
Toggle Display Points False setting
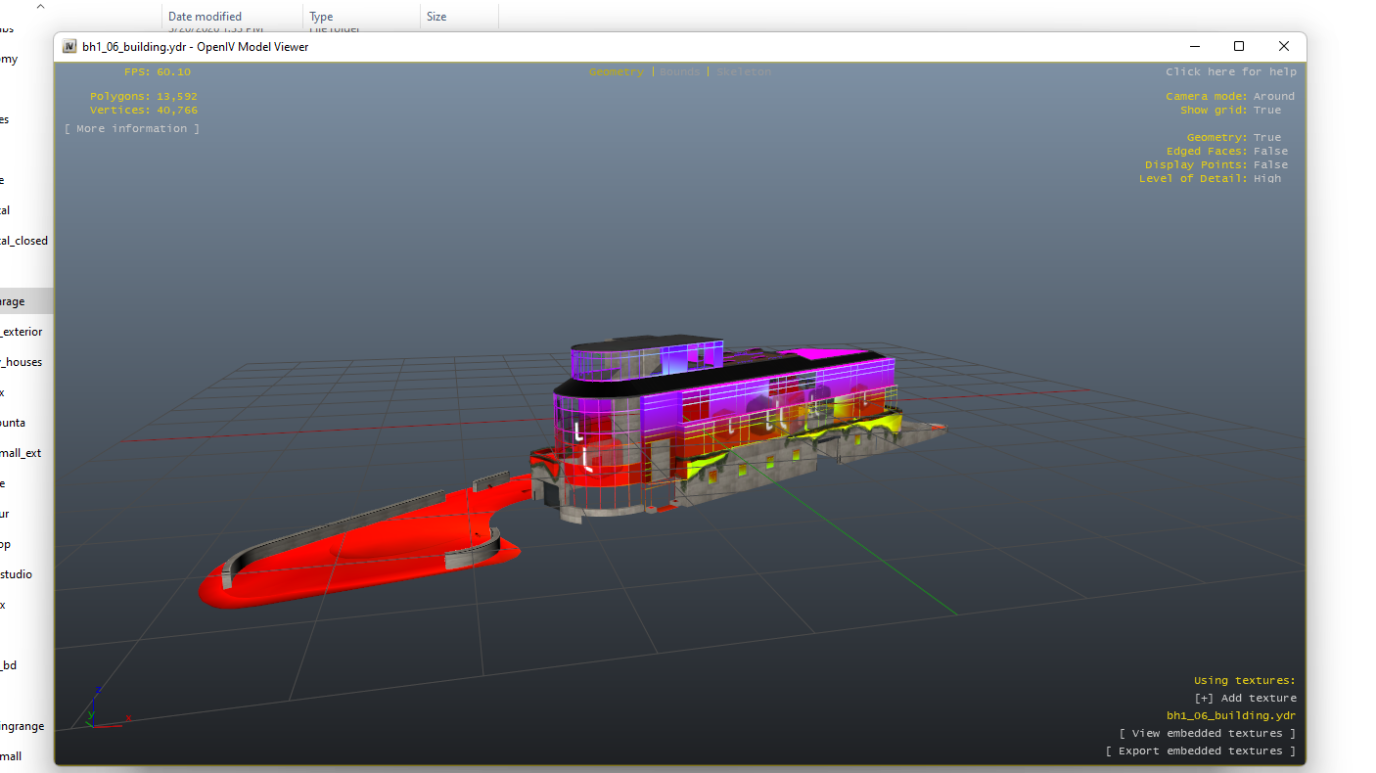(1216, 165)
